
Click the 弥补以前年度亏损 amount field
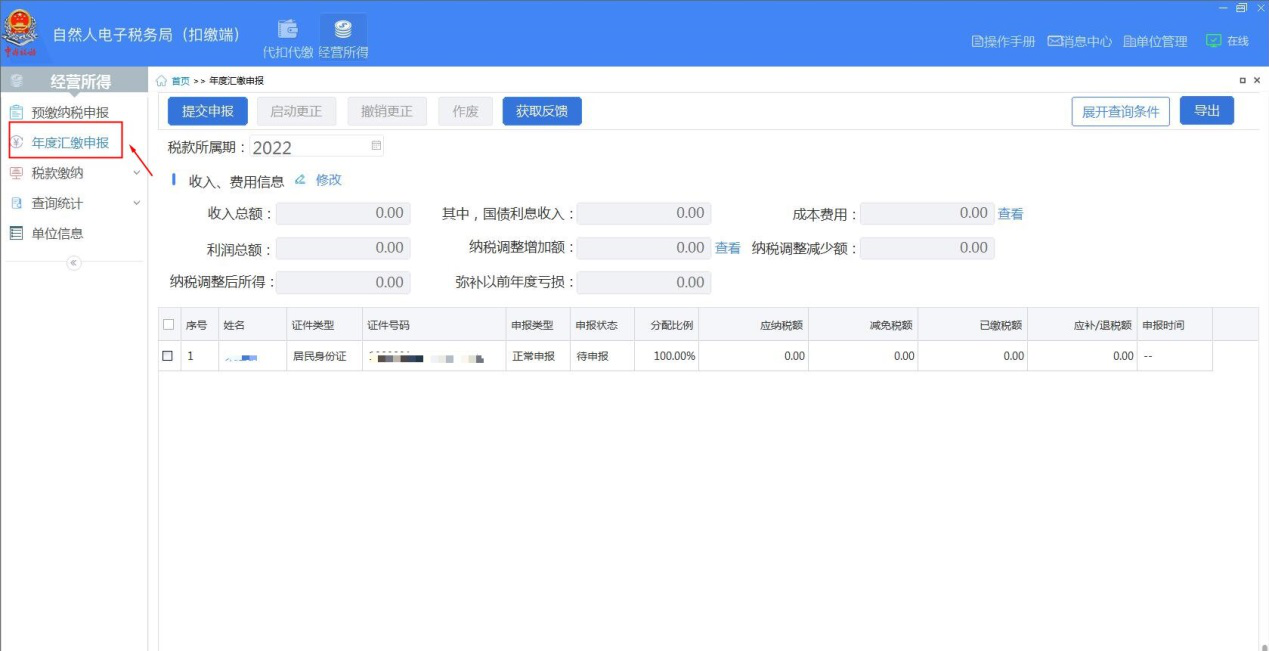pyautogui.click(x=644, y=283)
